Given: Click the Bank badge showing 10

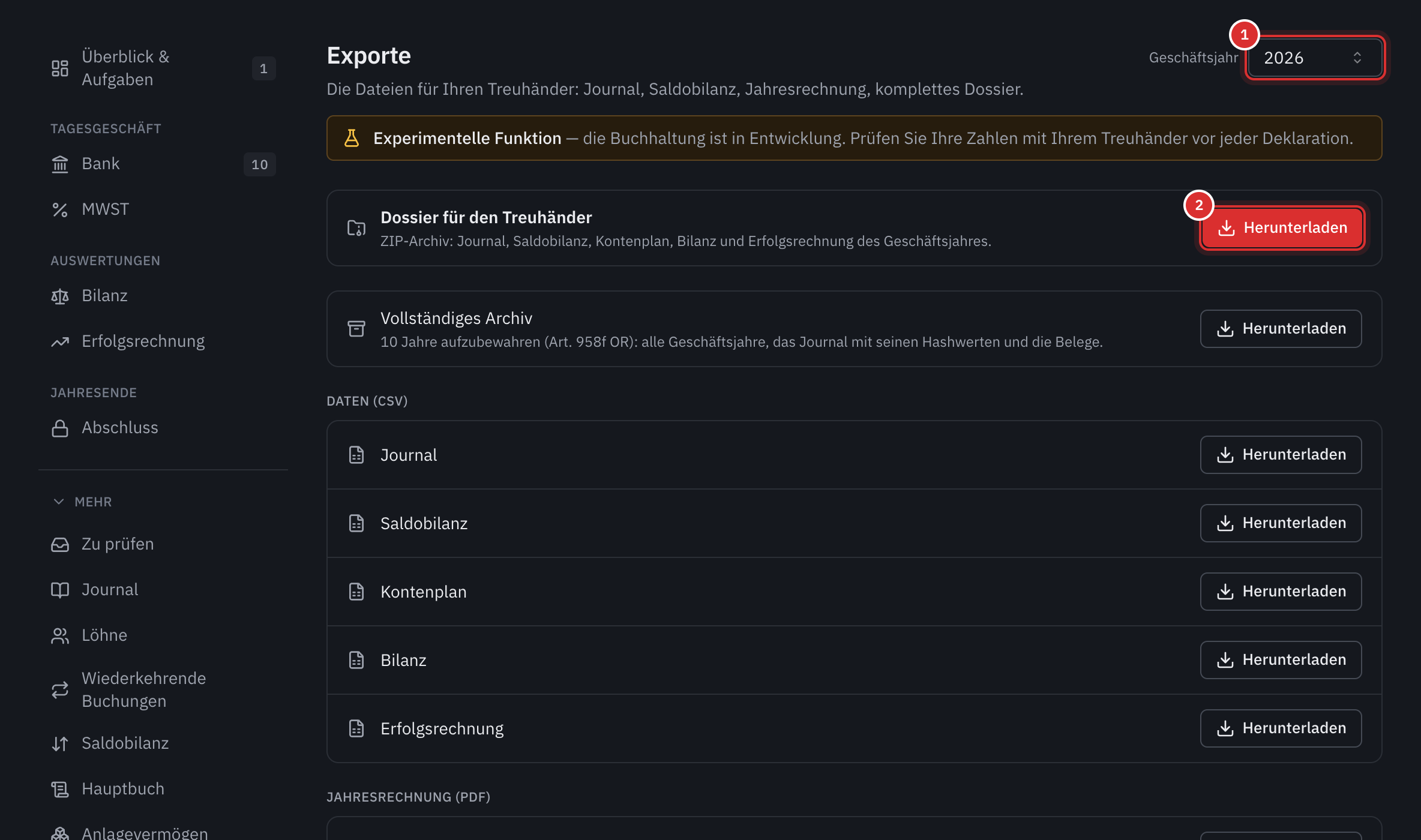Looking at the screenshot, I should click(260, 164).
